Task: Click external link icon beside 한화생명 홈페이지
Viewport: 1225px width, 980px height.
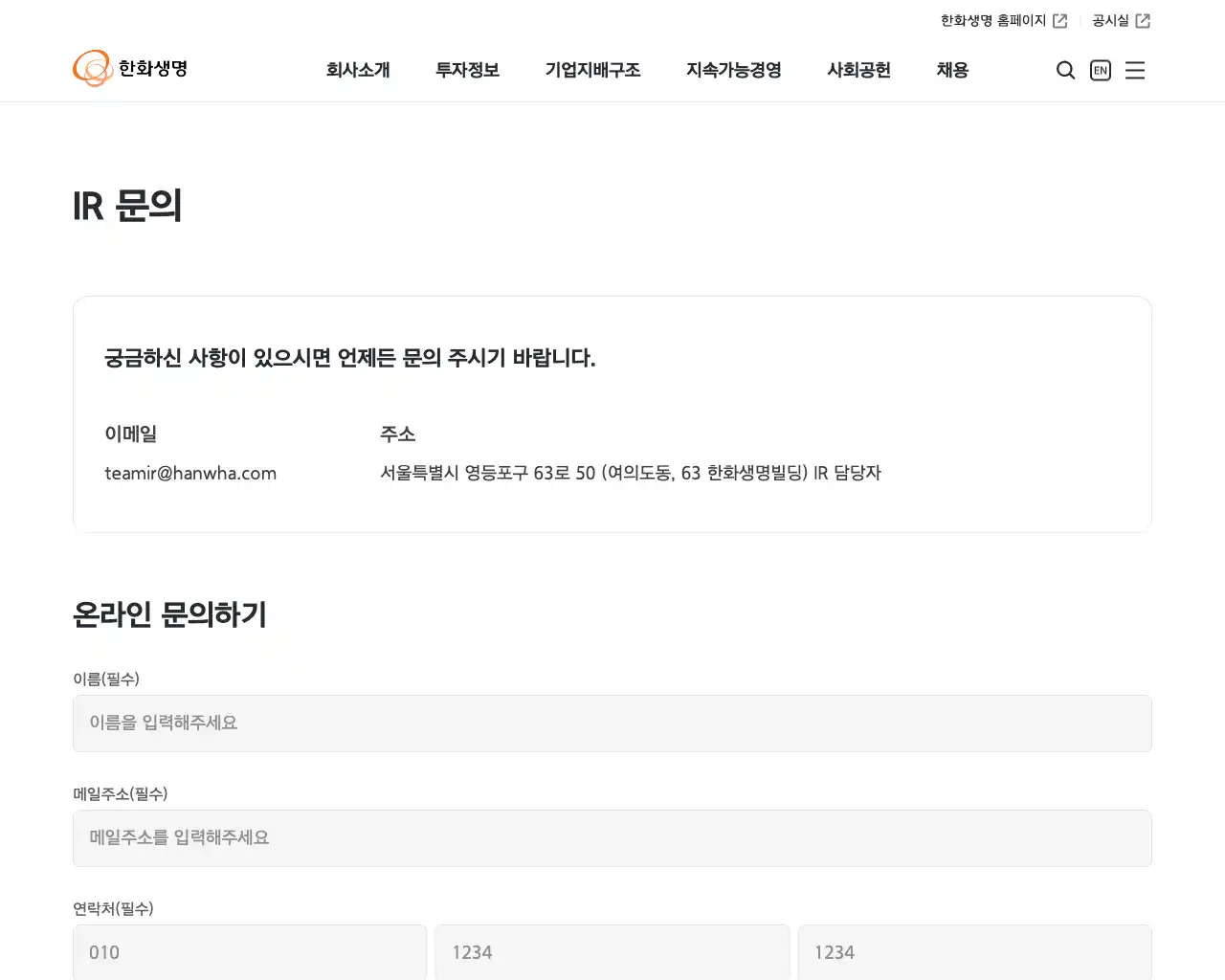Action: pos(1061,19)
